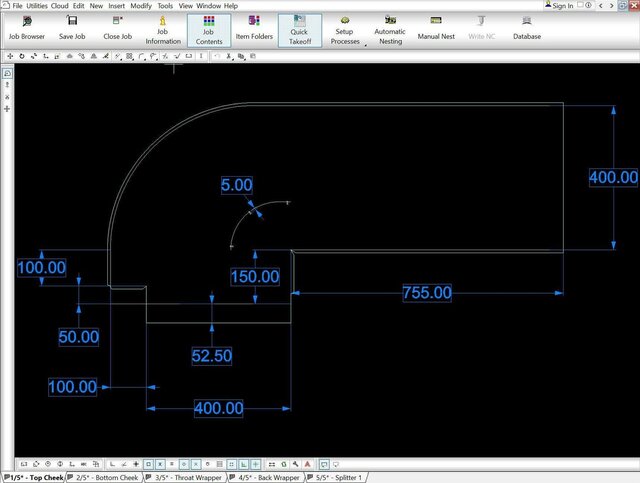Expand the Setup Processes dropdown
This screenshot has width=640, height=483.
pyautogui.click(x=366, y=45)
